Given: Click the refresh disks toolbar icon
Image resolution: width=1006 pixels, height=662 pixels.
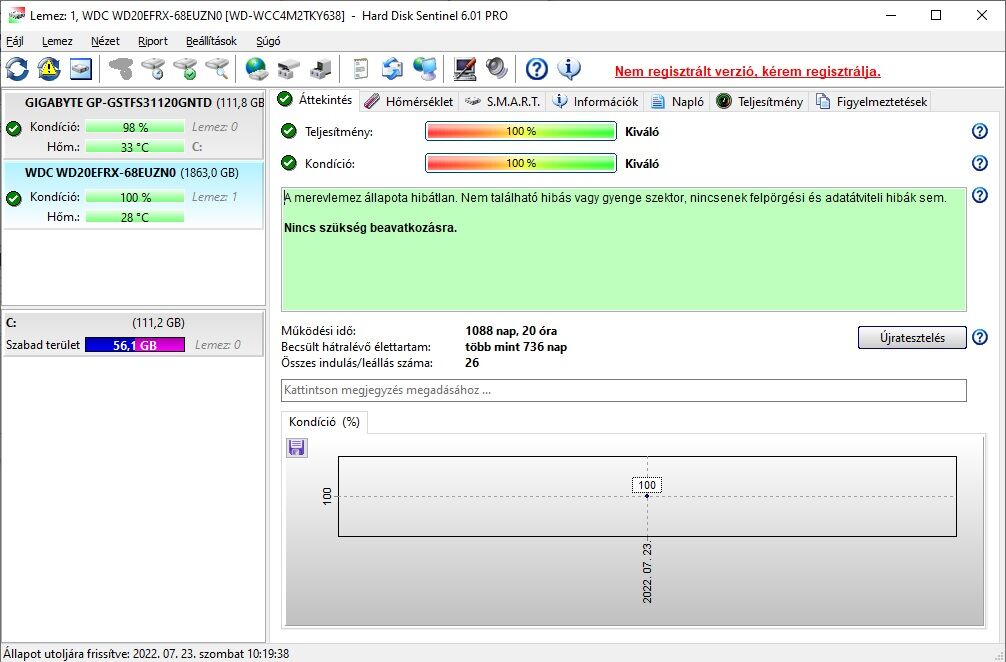Looking at the screenshot, I should tap(17, 68).
